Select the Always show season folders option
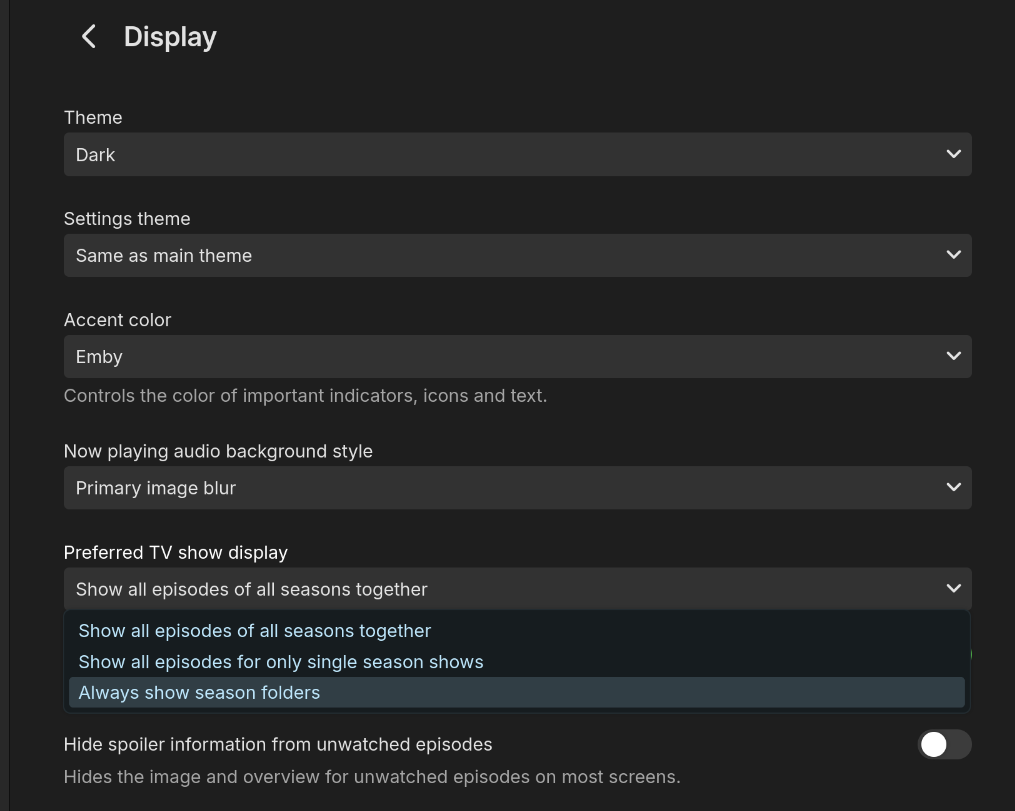The width and height of the screenshot is (1015, 811). click(x=199, y=692)
